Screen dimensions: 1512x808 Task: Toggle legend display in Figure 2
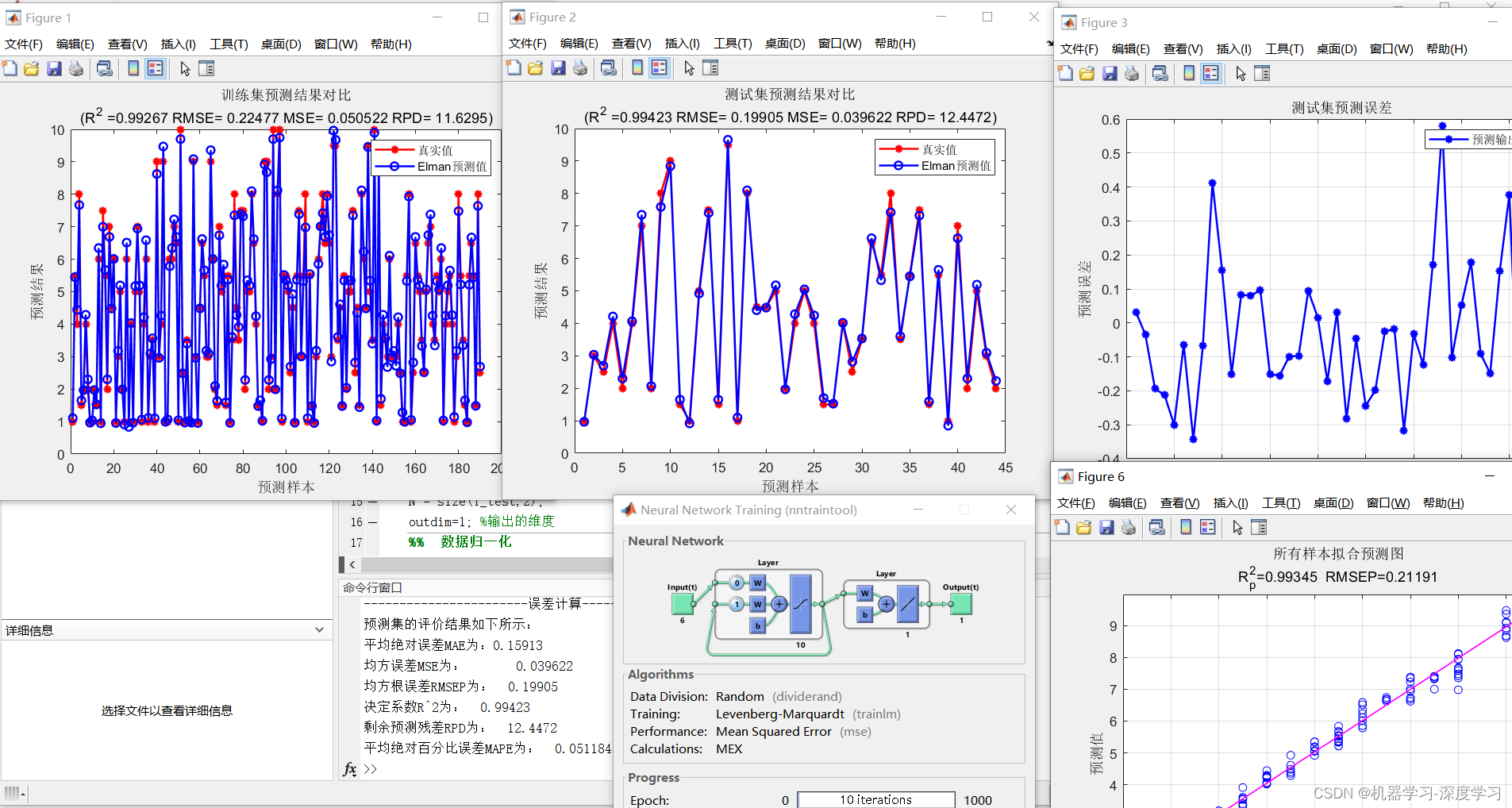[x=660, y=68]
